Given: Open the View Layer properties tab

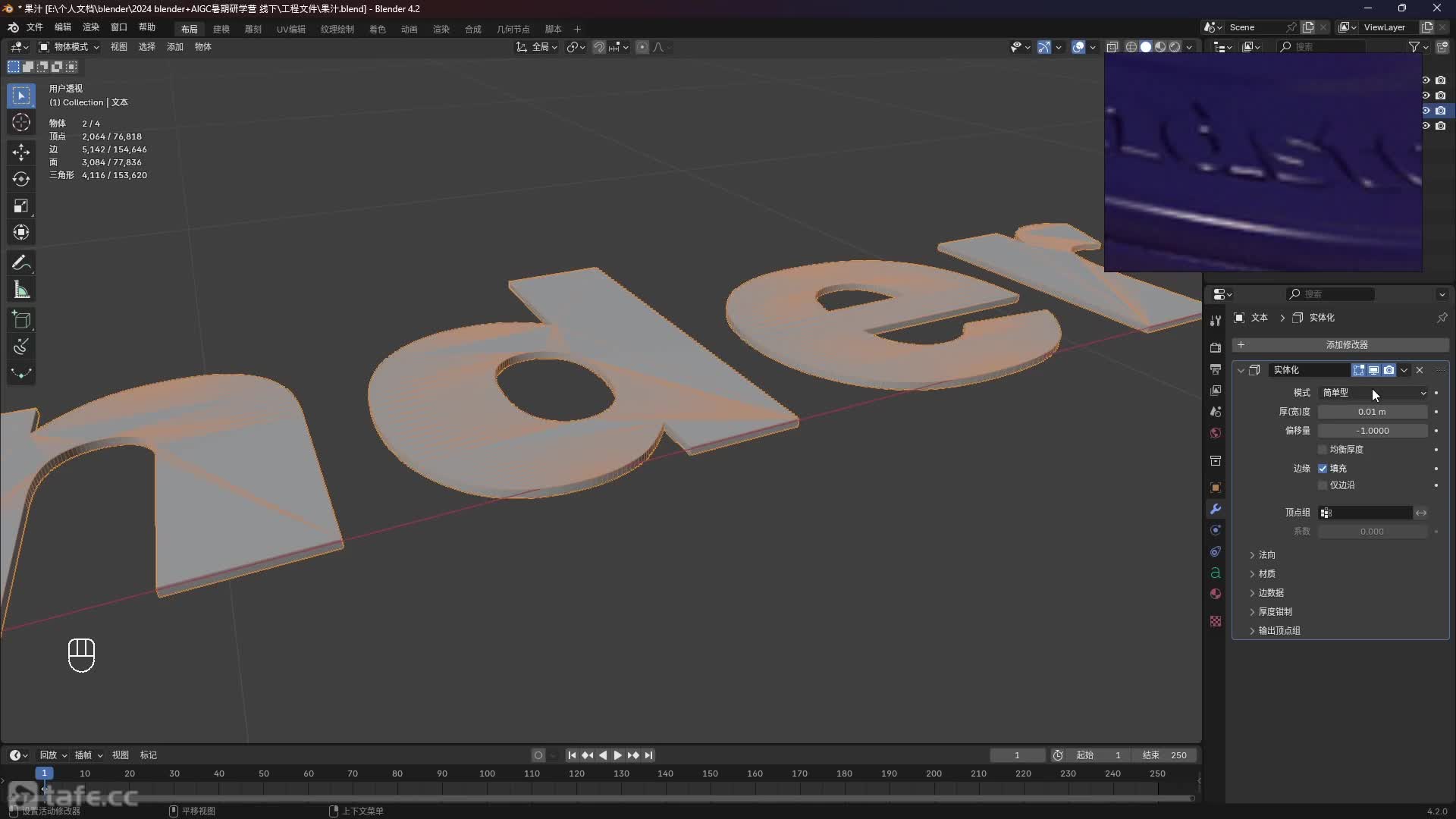Looking at the screenshot, I should pos(1216,391).
